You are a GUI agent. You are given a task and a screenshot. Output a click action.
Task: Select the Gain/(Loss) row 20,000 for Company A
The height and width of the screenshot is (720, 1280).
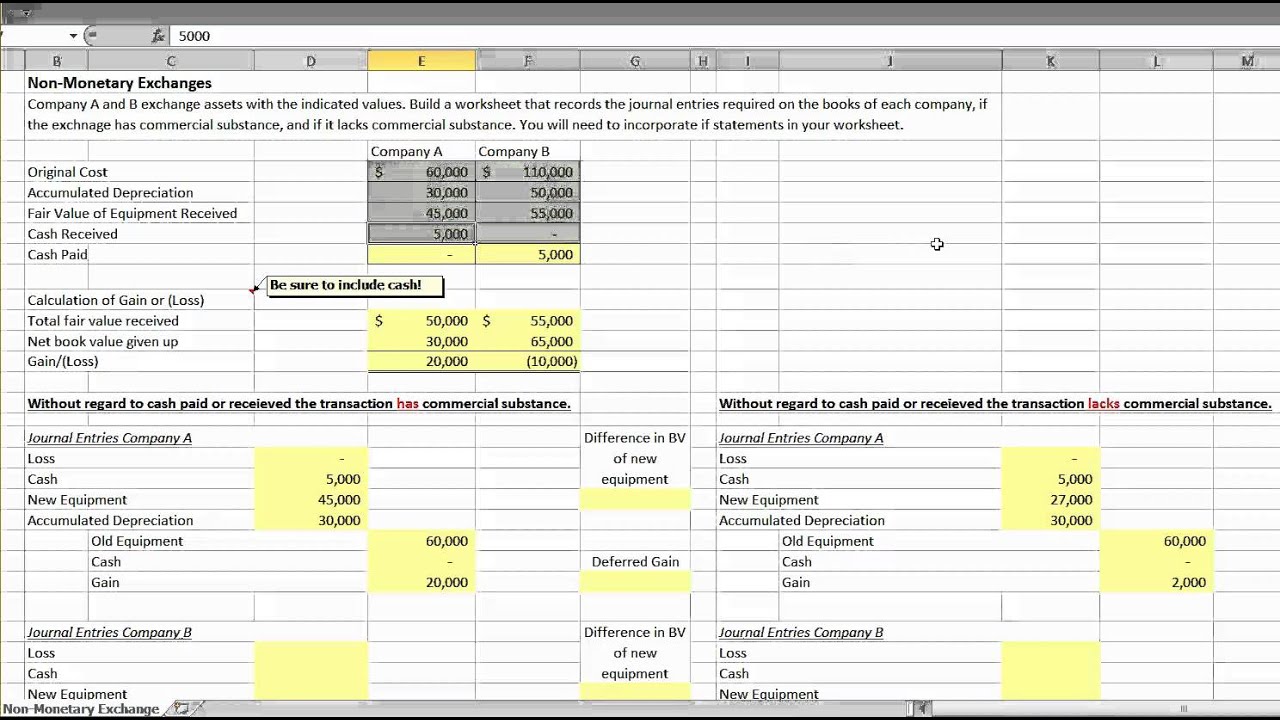click(x=421, y=362)
